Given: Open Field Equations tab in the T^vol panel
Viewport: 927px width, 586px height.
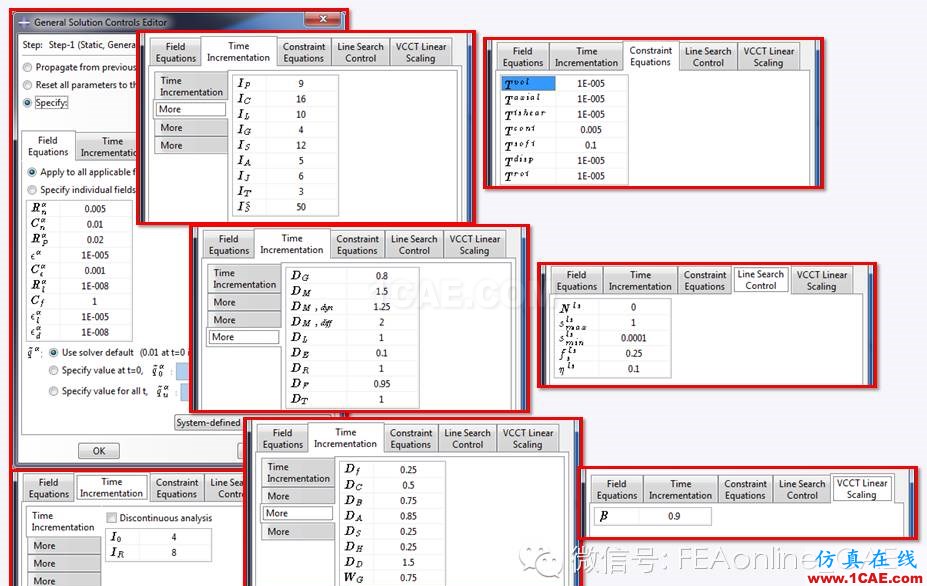Looking at the screenshot, I should (523, 57).
